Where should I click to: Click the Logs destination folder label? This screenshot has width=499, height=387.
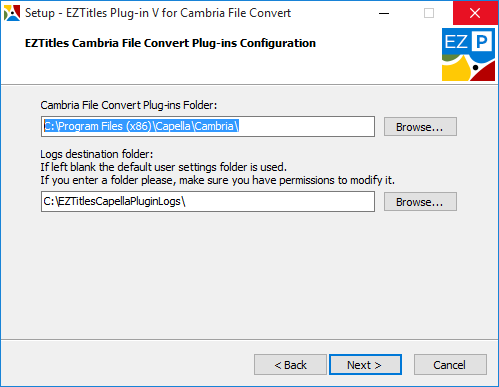click(x=97, y=154)
